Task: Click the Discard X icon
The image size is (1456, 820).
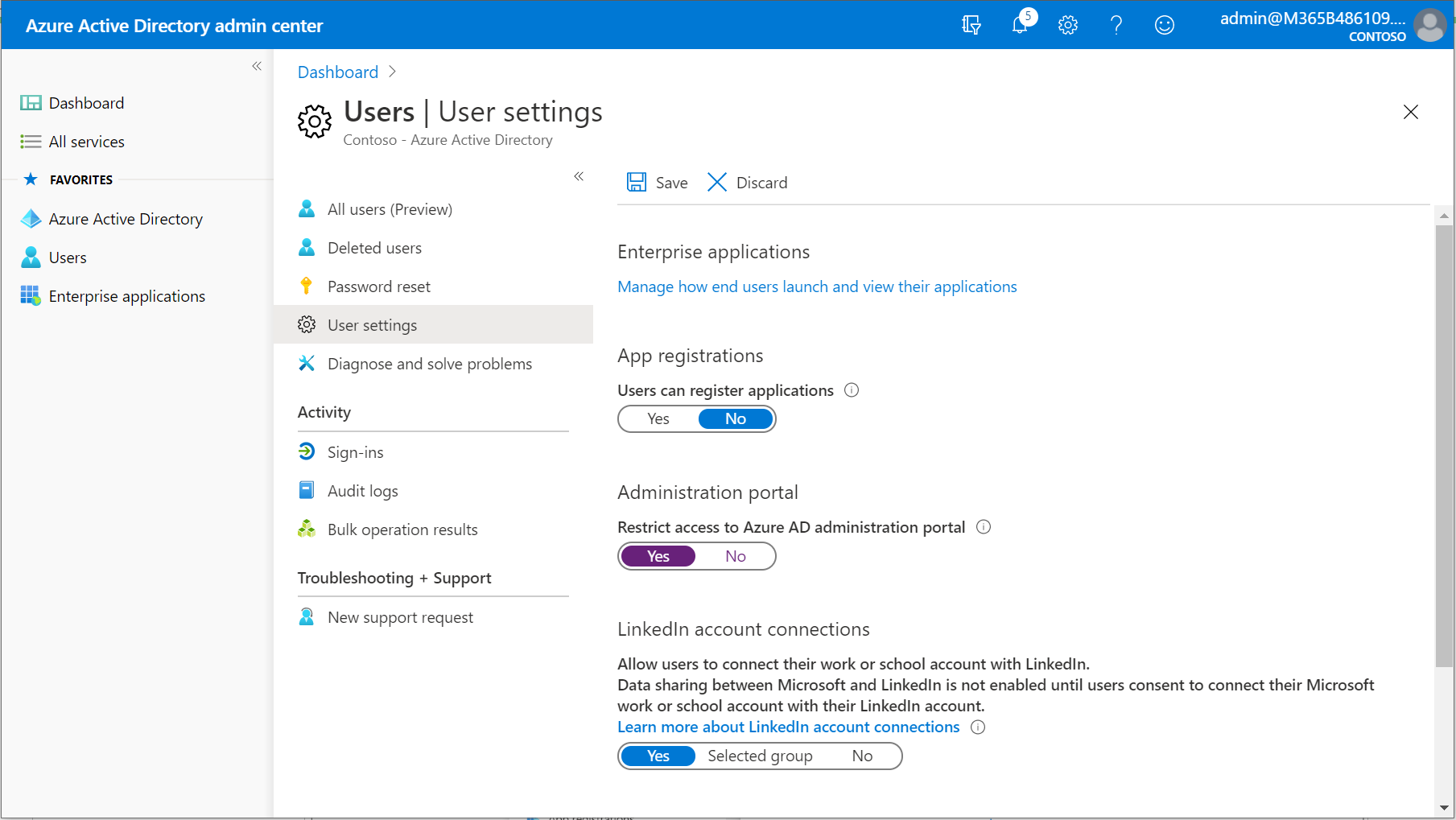Action: (717, 183)
